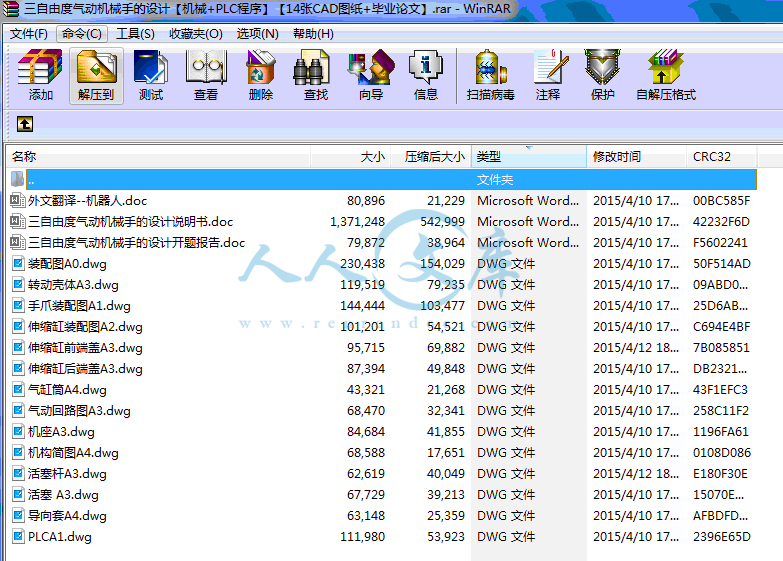Sort by the 类型 column header
The height and width of the screenshot is (561, 783).
528,157
